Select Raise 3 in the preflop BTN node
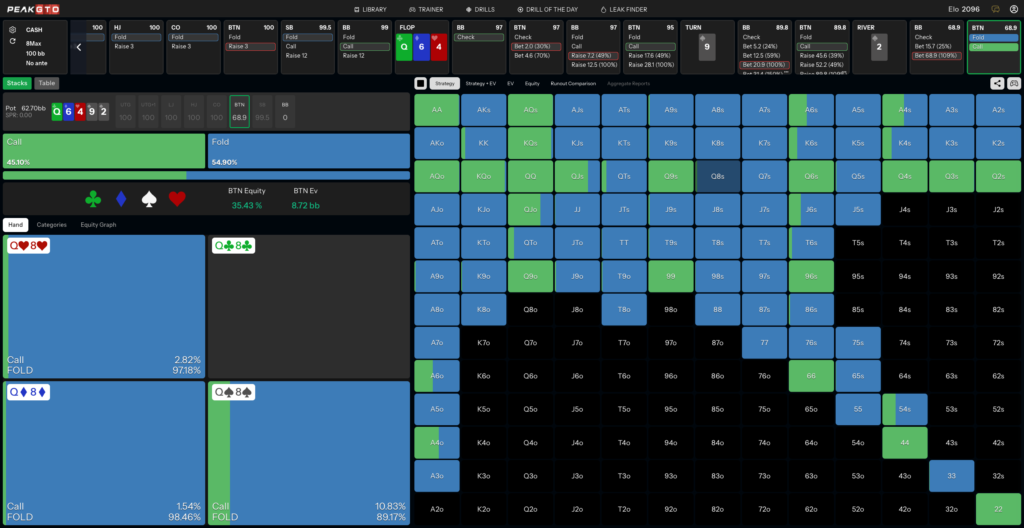 click(x=249, y=46)
